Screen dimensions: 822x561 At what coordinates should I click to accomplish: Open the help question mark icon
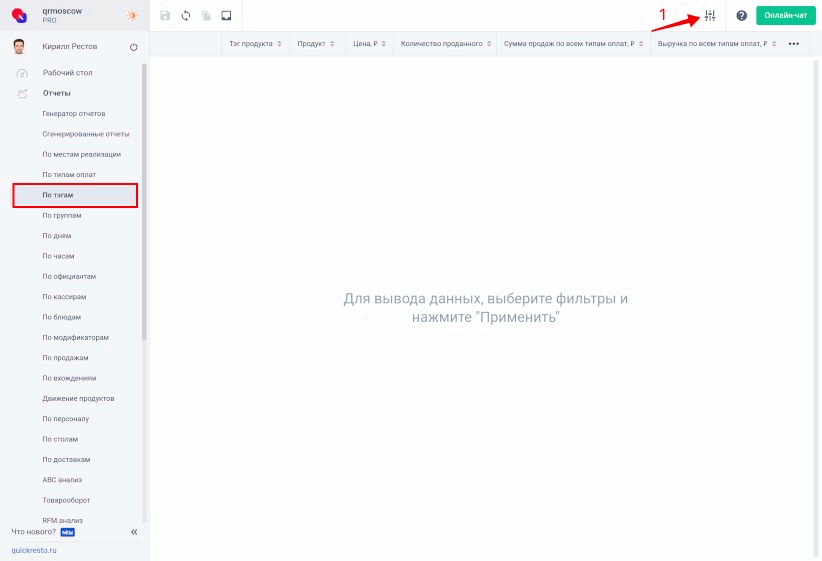[x=741, y=16]
